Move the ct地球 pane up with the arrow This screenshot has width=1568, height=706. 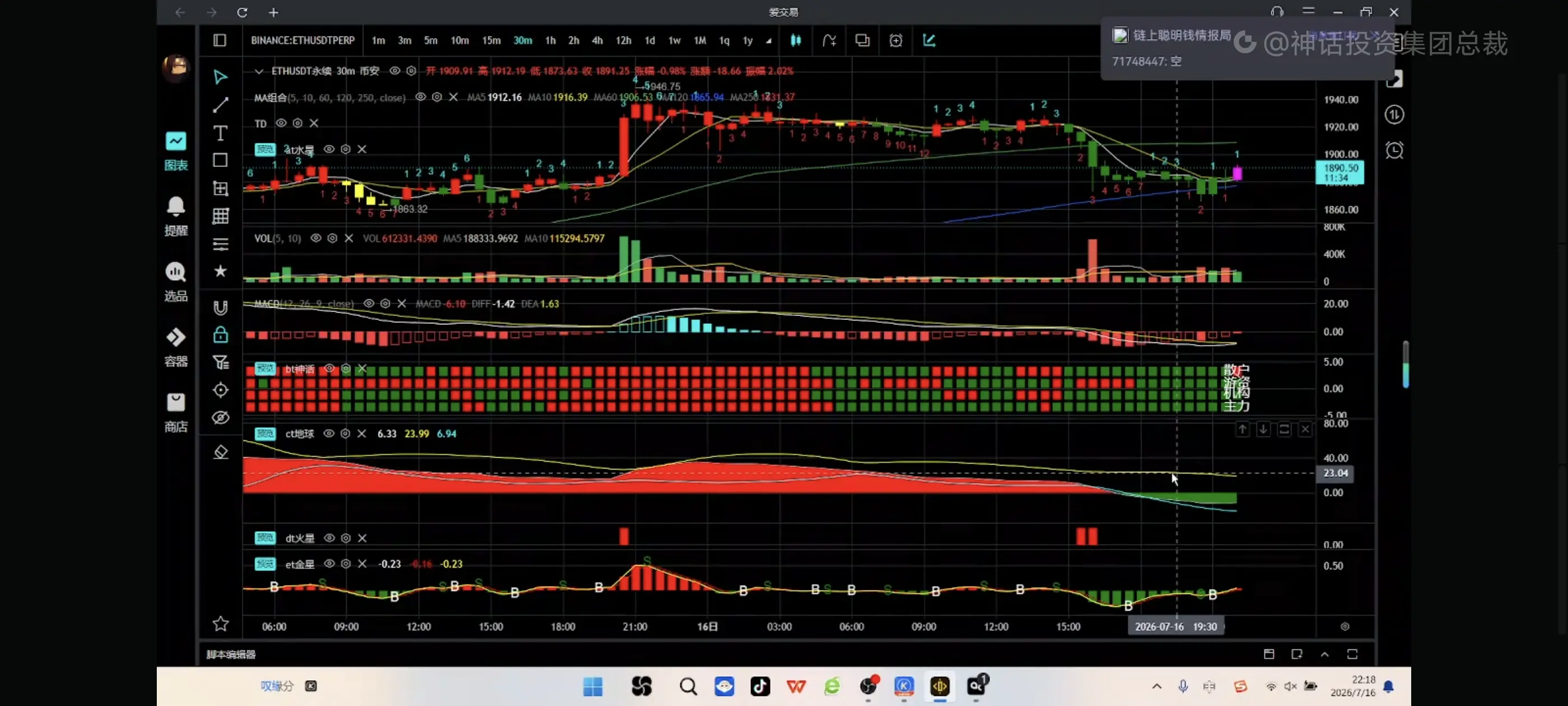(1242, 429)
